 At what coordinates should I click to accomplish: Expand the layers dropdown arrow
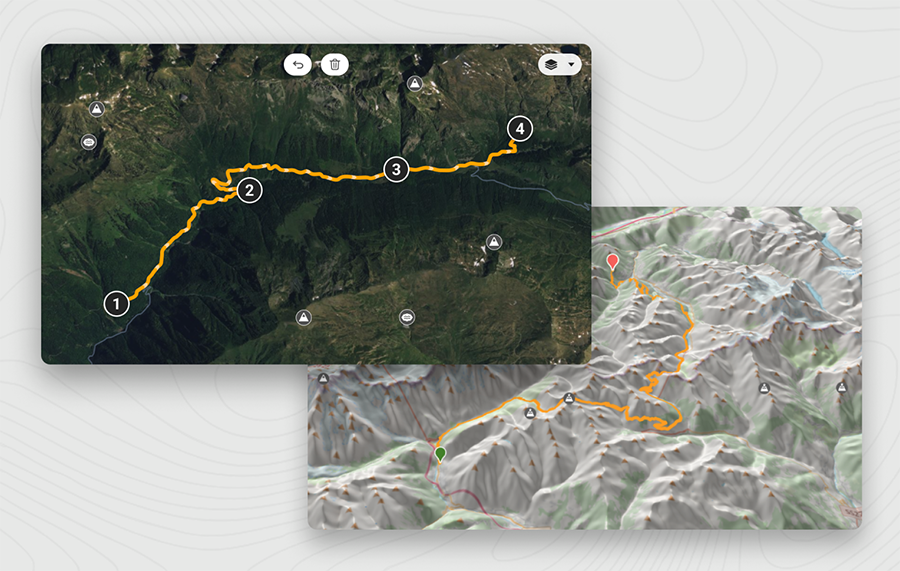coord(571,64)
